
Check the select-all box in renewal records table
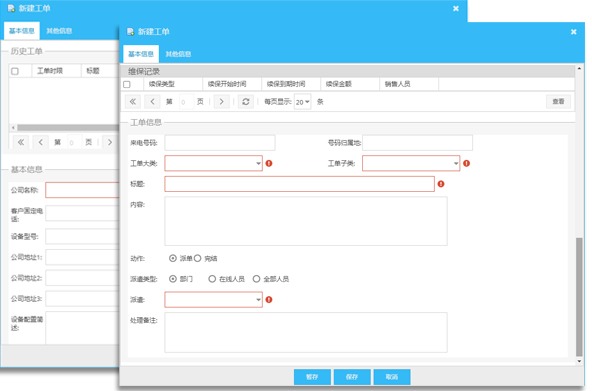tap(127, 84)
